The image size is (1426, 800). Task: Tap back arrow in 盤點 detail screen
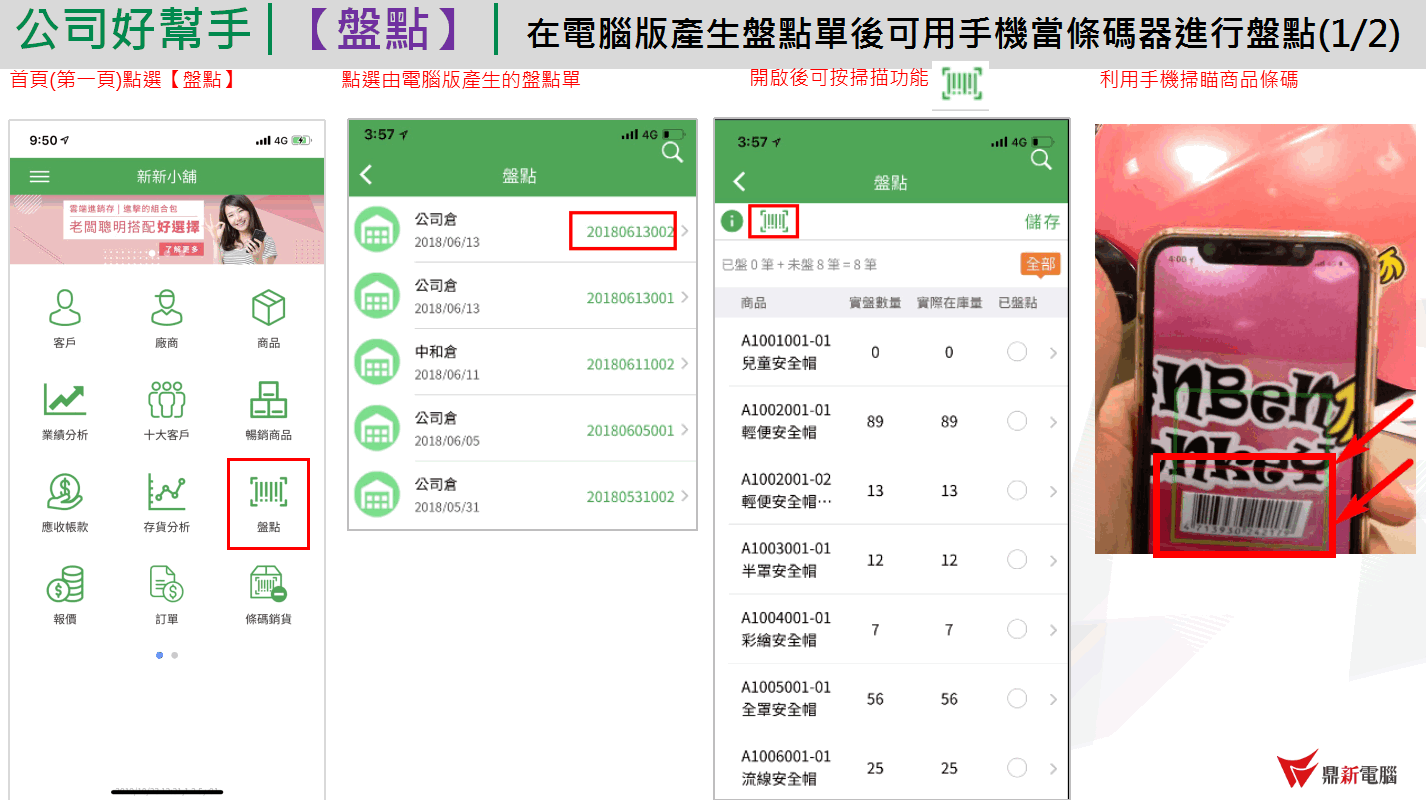click(x=740, y=181)
